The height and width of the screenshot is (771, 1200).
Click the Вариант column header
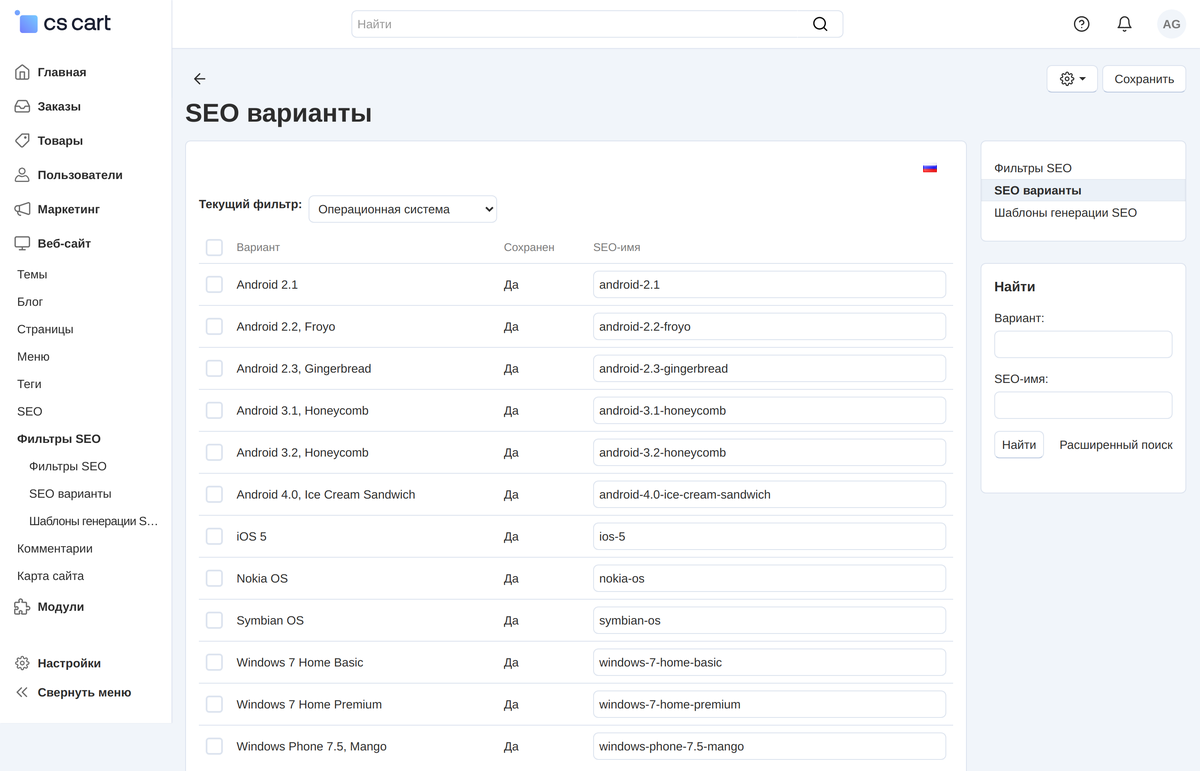coord(258,247)
